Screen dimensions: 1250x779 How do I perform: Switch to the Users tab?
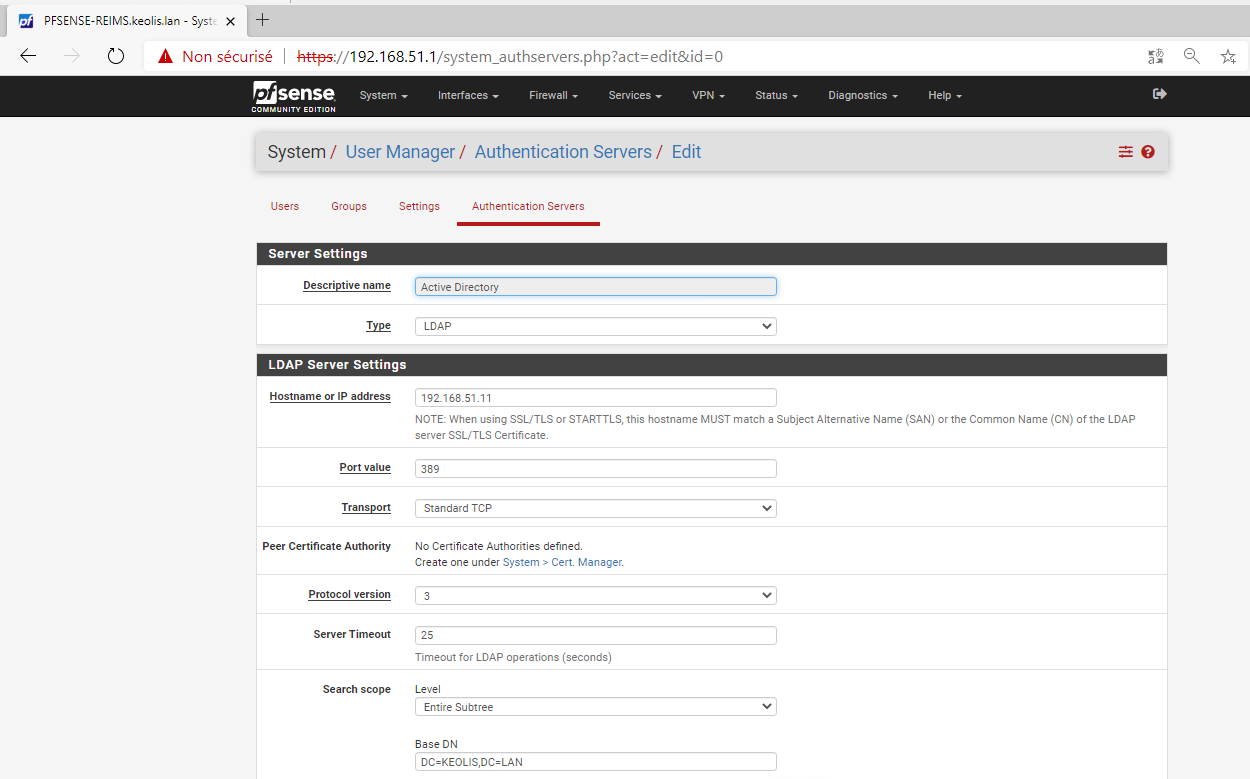click(x=285, y=206)
